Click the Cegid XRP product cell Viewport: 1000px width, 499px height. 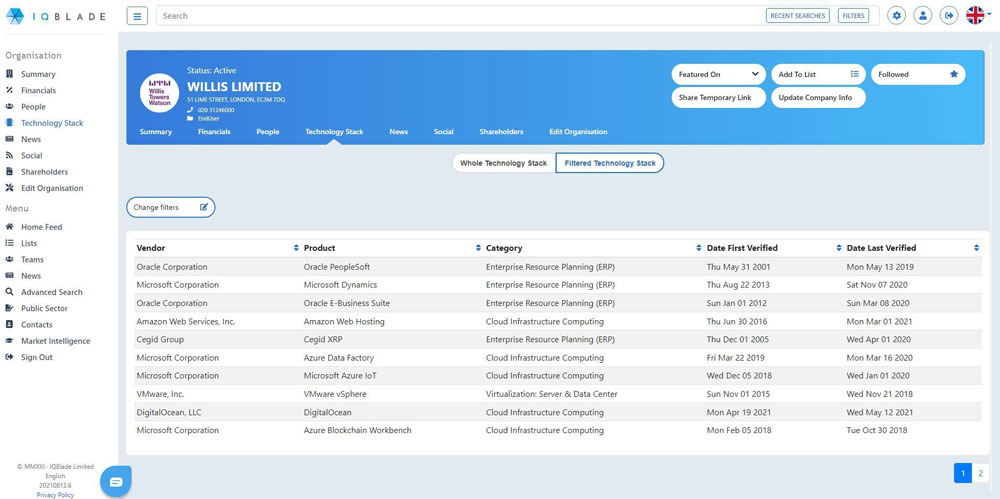tap(323, 339)
